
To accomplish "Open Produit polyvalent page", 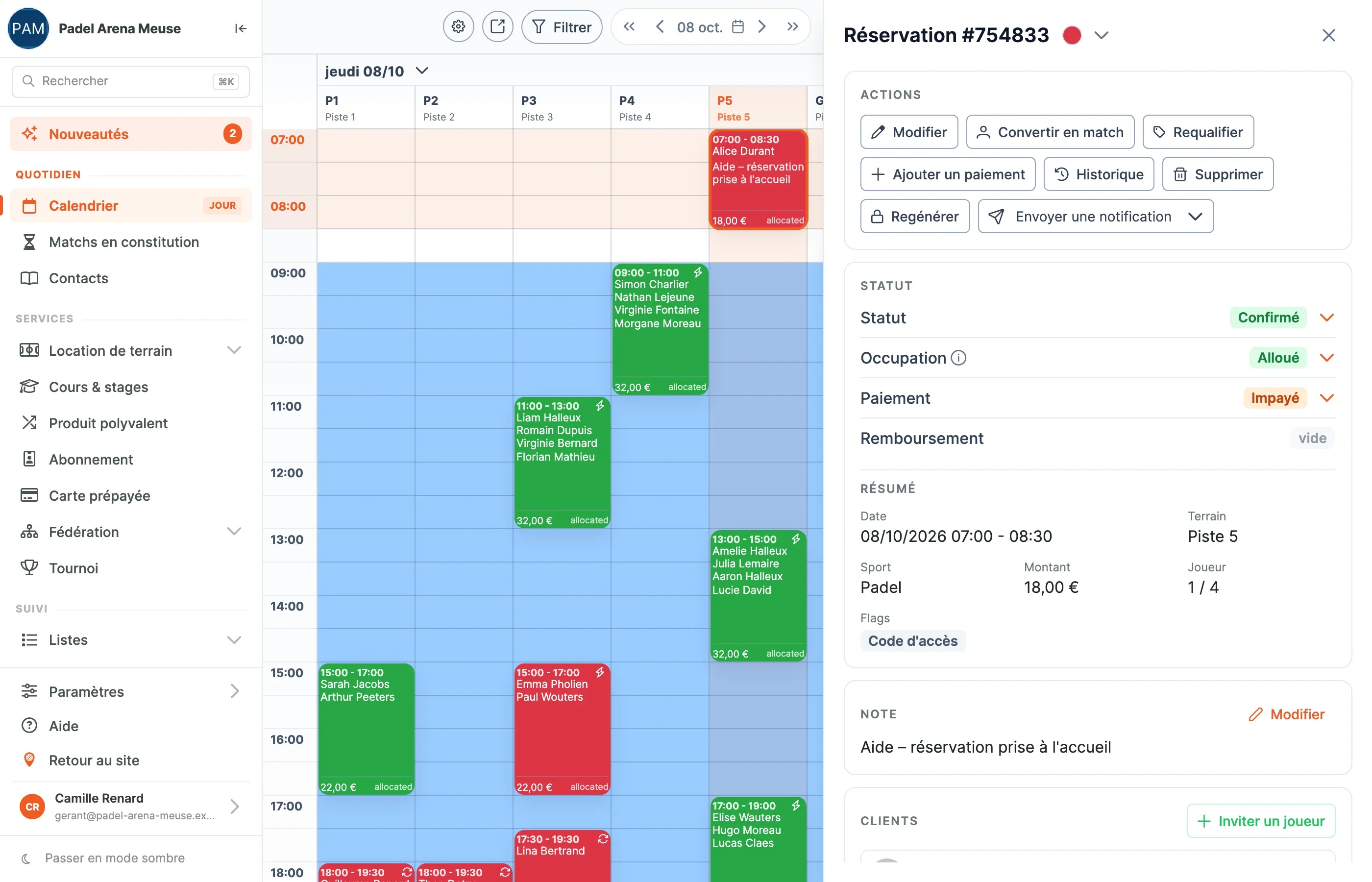I will pyautogui.click(x=130, y=423).
